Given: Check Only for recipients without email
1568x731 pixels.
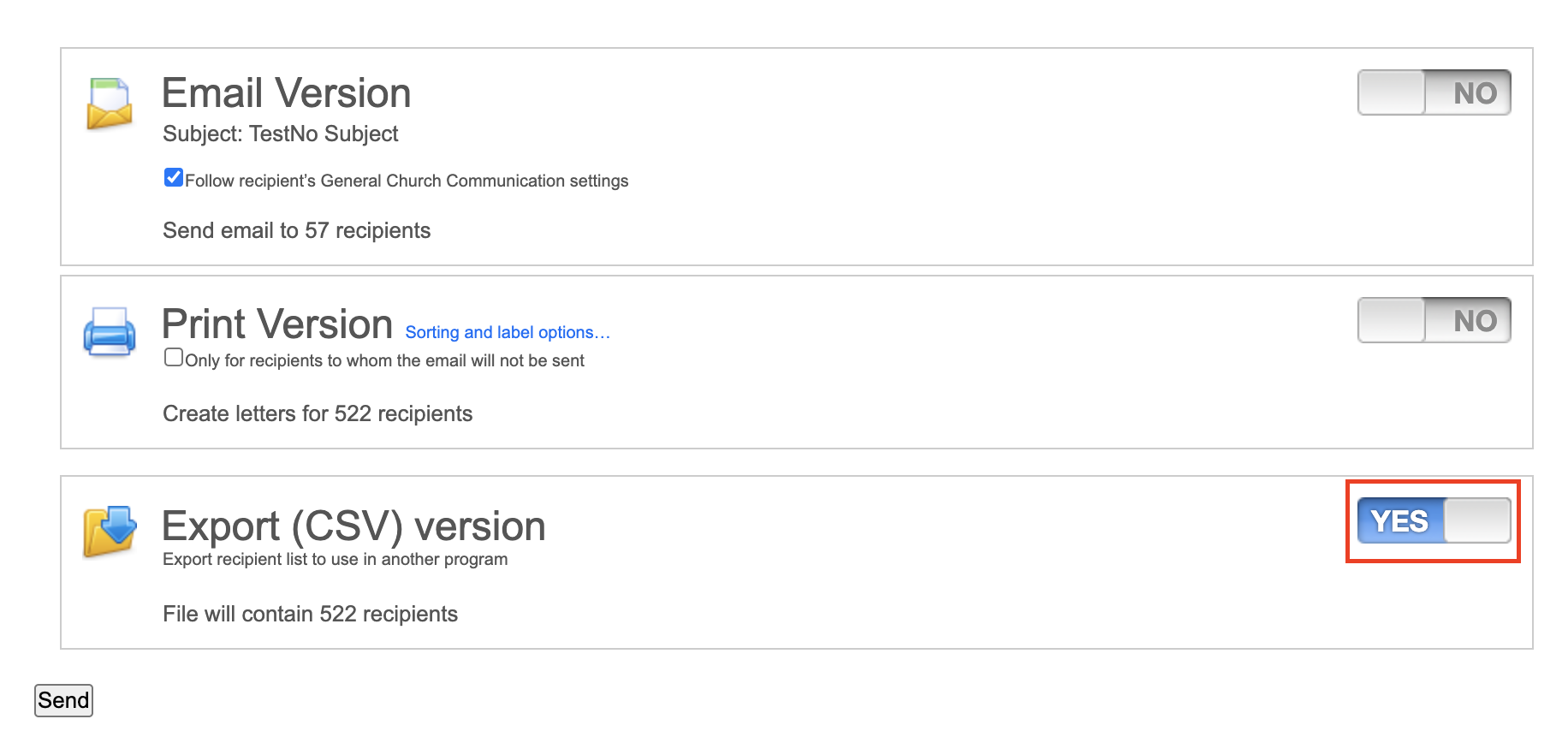Looking at the screenshot, I should [x=174, y=356].
